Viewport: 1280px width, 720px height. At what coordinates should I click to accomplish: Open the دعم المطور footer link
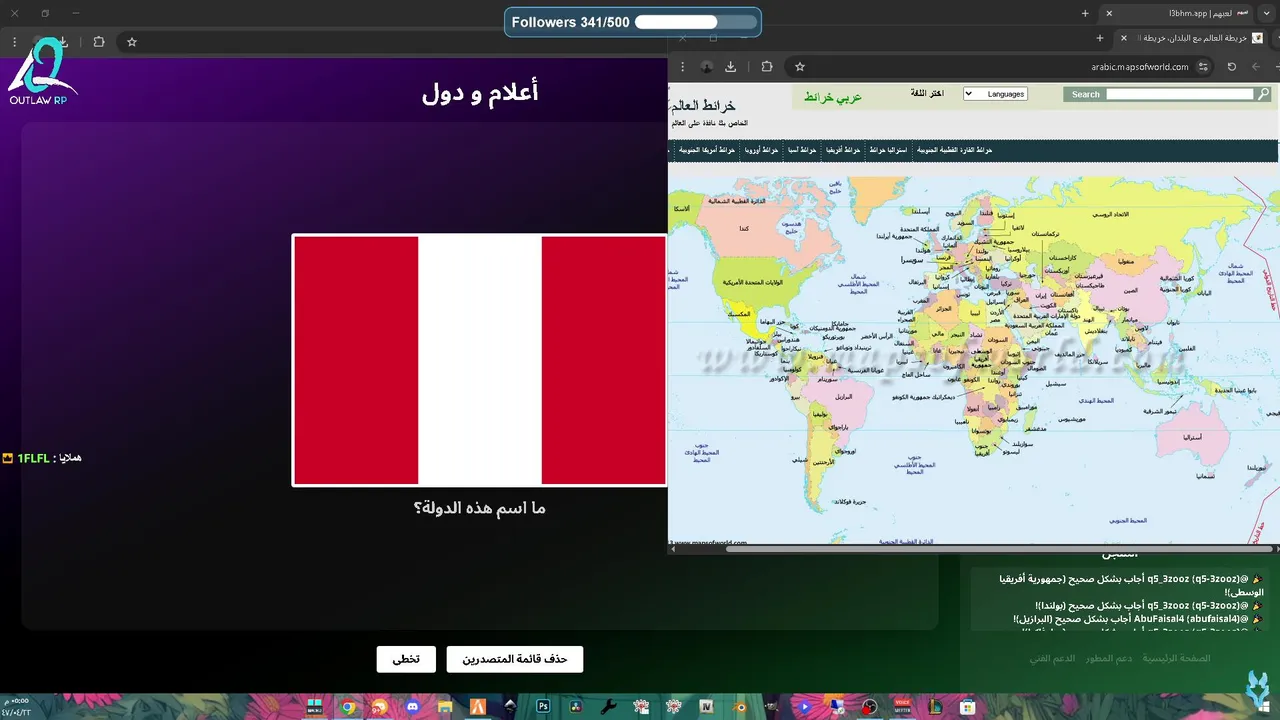pos(1109,658)
